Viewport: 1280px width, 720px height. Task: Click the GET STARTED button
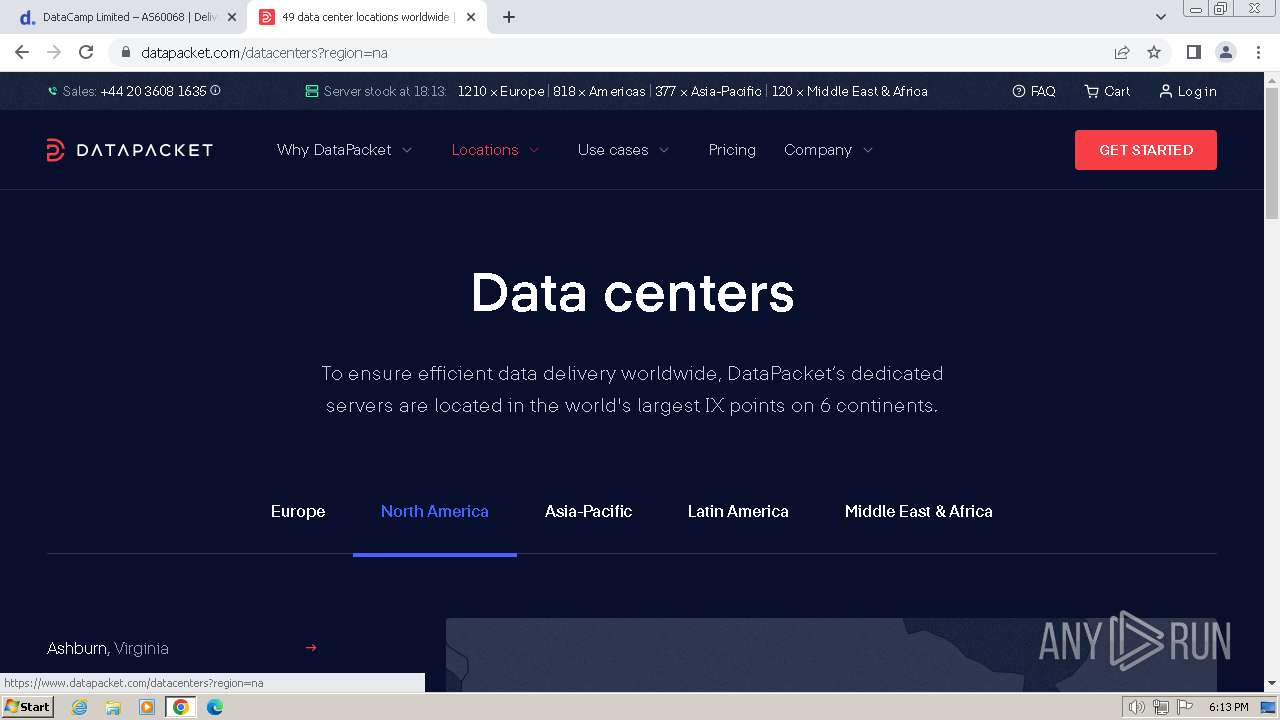pos(1146,150)
